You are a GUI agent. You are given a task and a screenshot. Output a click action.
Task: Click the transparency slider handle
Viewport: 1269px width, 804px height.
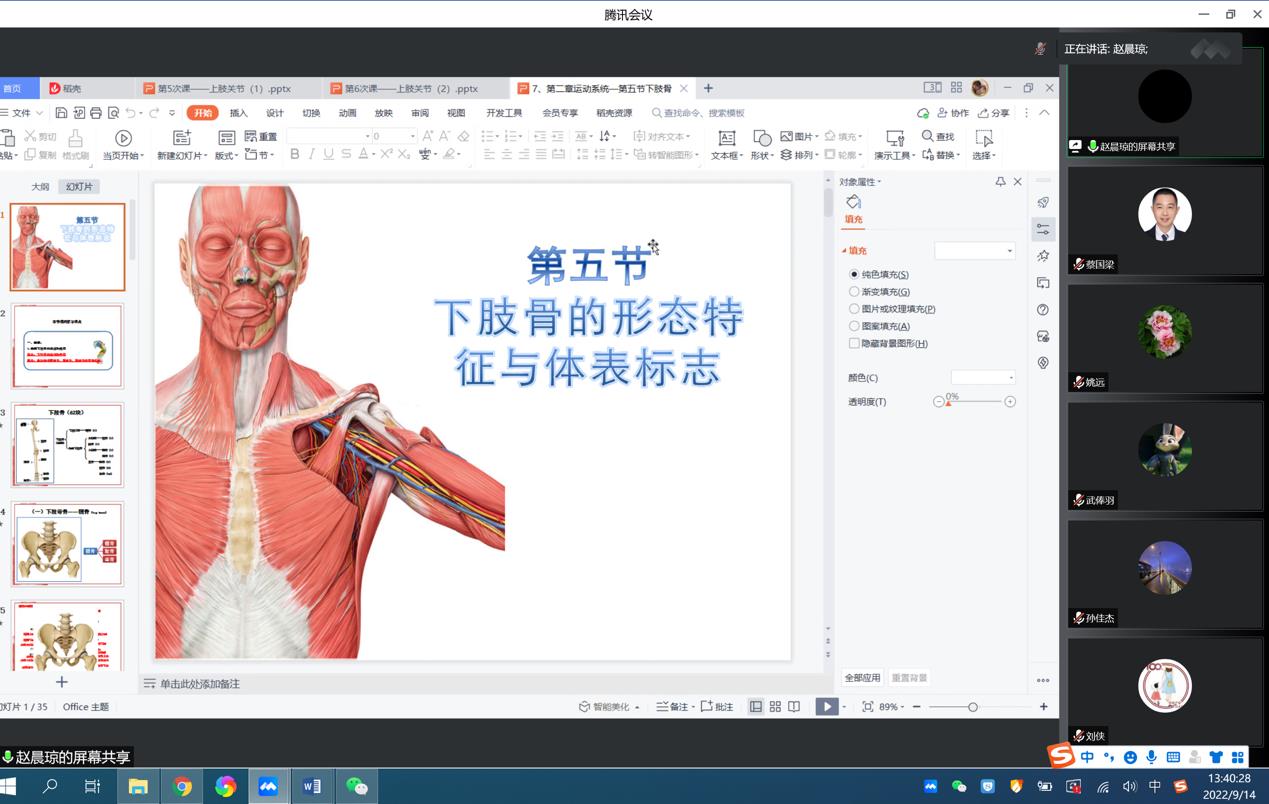(948, 403)
